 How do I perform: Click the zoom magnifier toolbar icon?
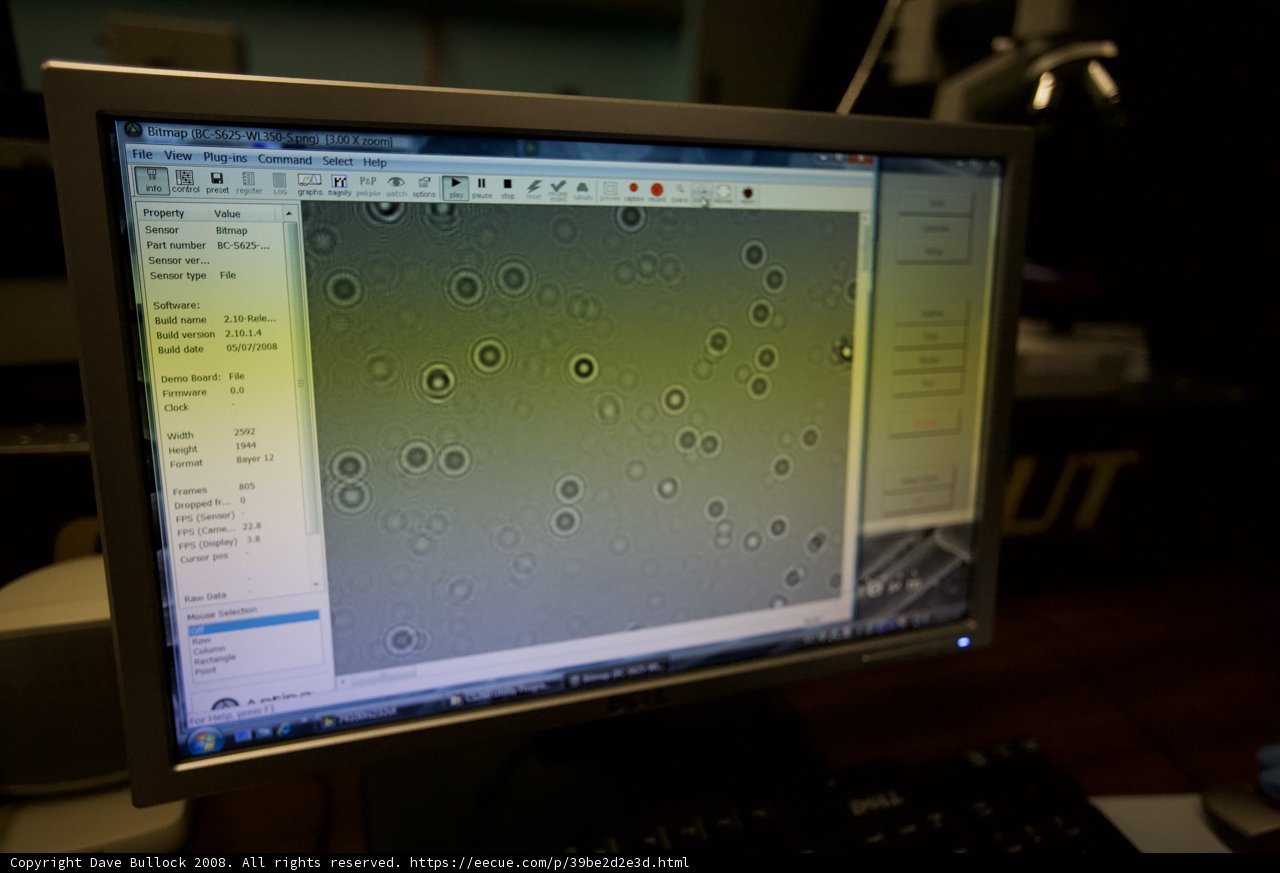(680, 191)
